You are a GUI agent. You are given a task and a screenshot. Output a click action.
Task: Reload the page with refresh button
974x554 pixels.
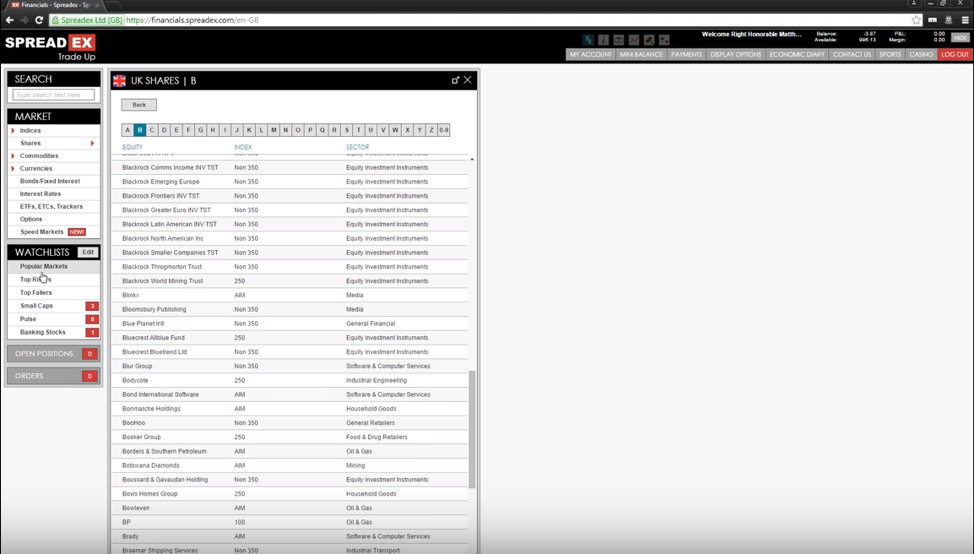pos(39,20)
